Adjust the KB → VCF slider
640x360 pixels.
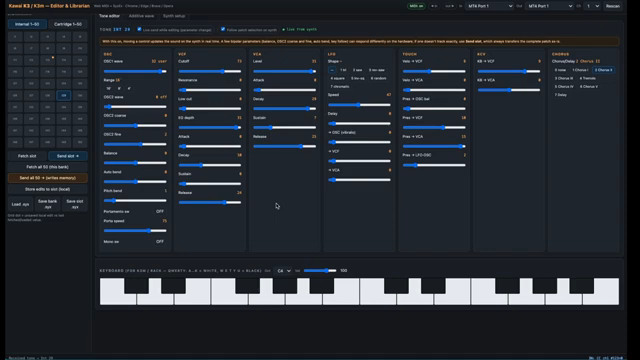[509, 71]
